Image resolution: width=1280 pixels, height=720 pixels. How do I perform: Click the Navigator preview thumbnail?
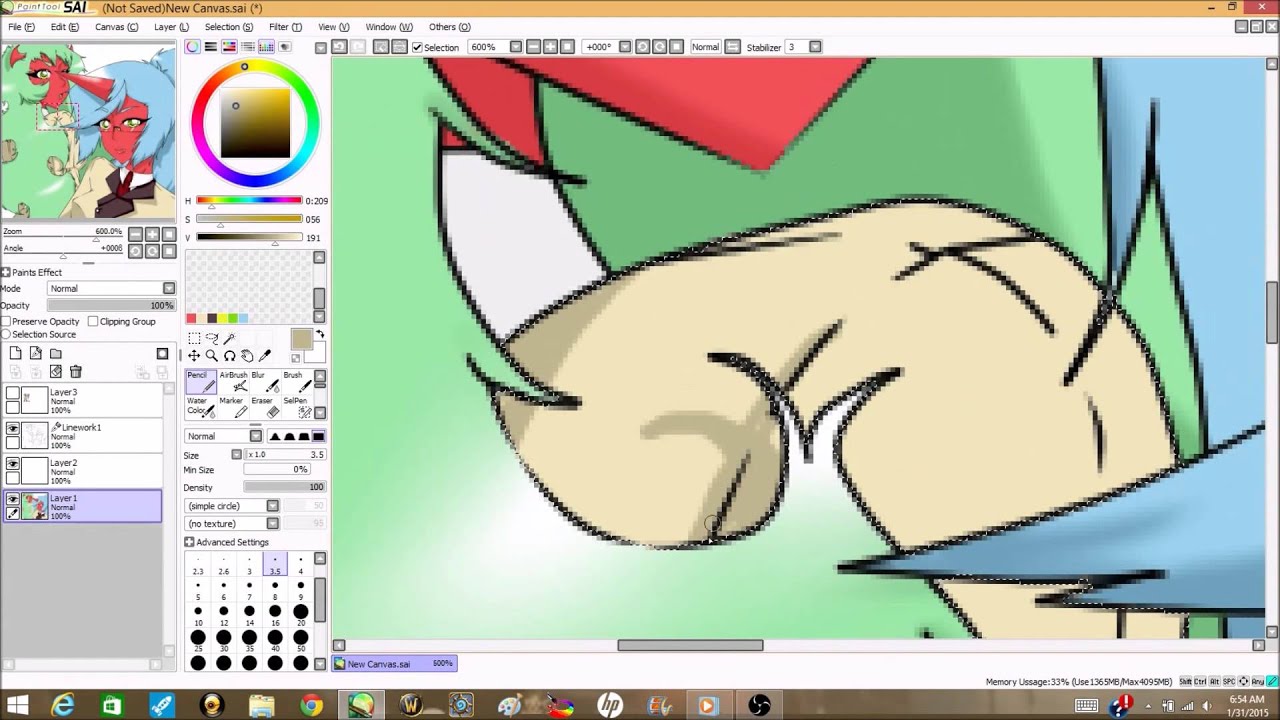click(89, 131)
